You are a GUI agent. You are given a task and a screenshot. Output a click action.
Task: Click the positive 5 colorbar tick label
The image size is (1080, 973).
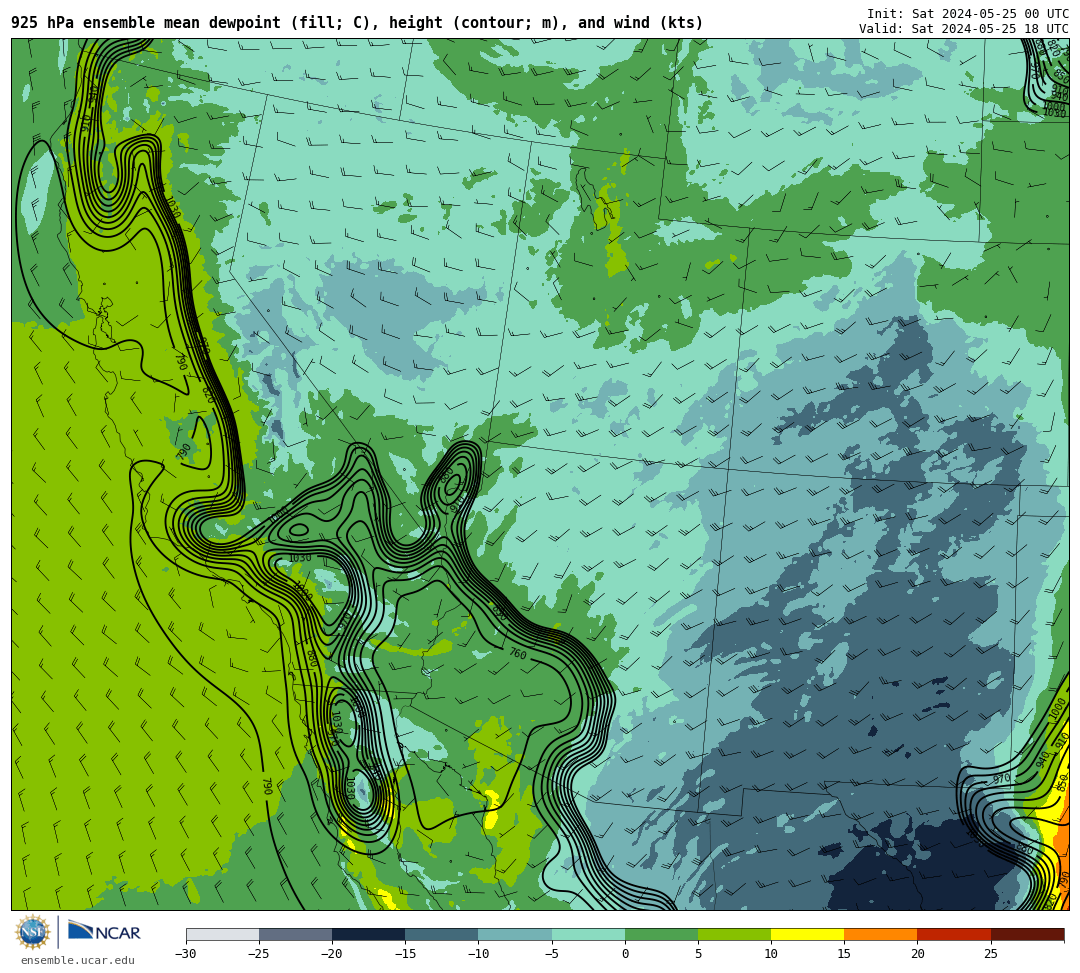coord(698,954)
